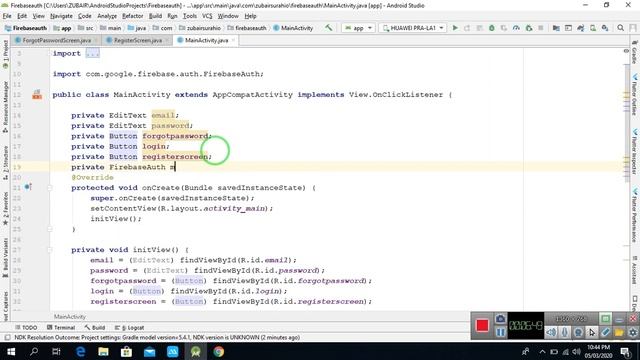Open the VCS menu
The height and width of the screenshot is (360, 640).
click(207, 16)
